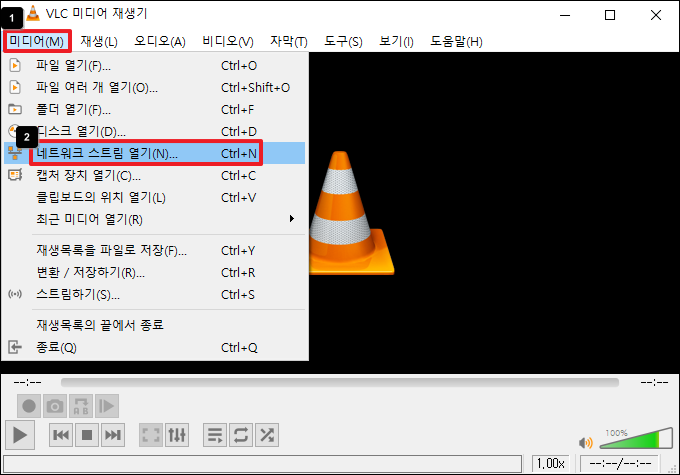Screen dimensions: 680x475
Task: Minimize the VLC window
Action: pyautogui.click(x=565, y=15)
